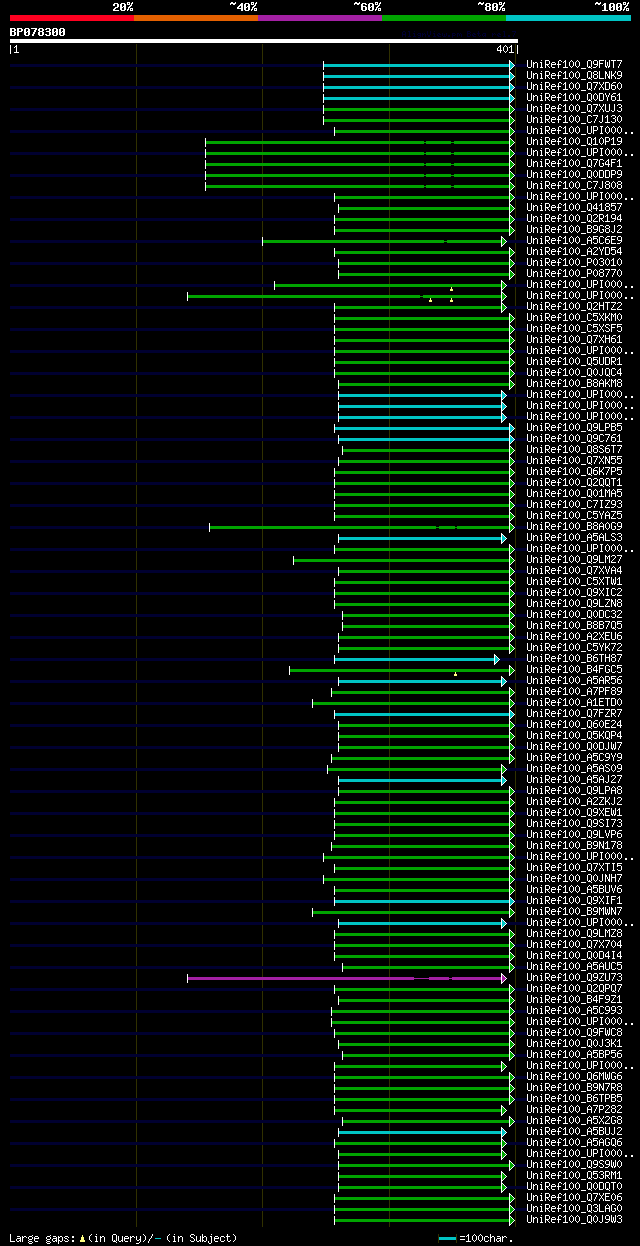Image resolution: width=640 pixels, height=1246 pixels.
Task: Select the UniRef100_A7P282 hit
Action: click(x=574, y=1109)
